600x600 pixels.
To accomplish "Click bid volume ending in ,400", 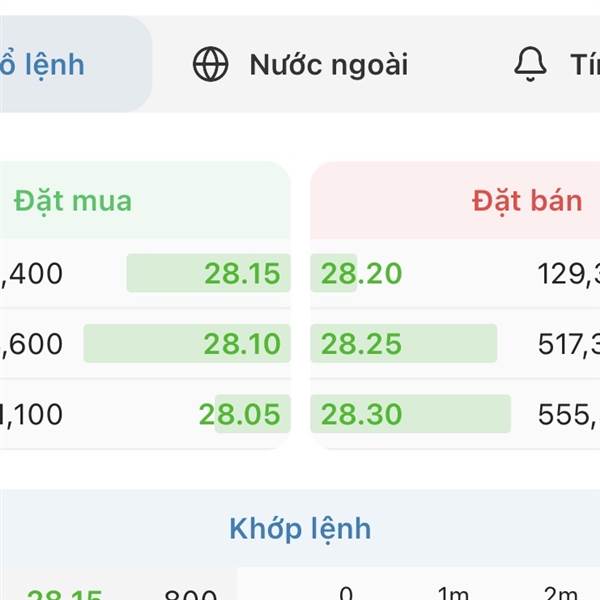I will [x=32, y=273].
